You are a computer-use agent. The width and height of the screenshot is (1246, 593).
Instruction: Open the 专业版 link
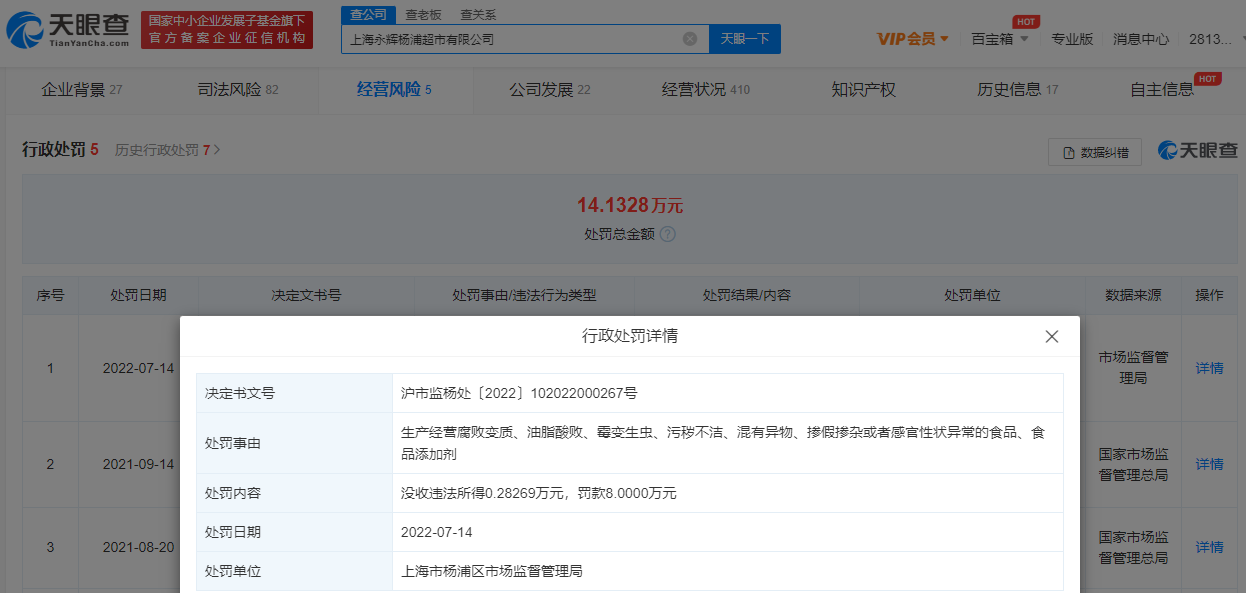point(1072,39)
